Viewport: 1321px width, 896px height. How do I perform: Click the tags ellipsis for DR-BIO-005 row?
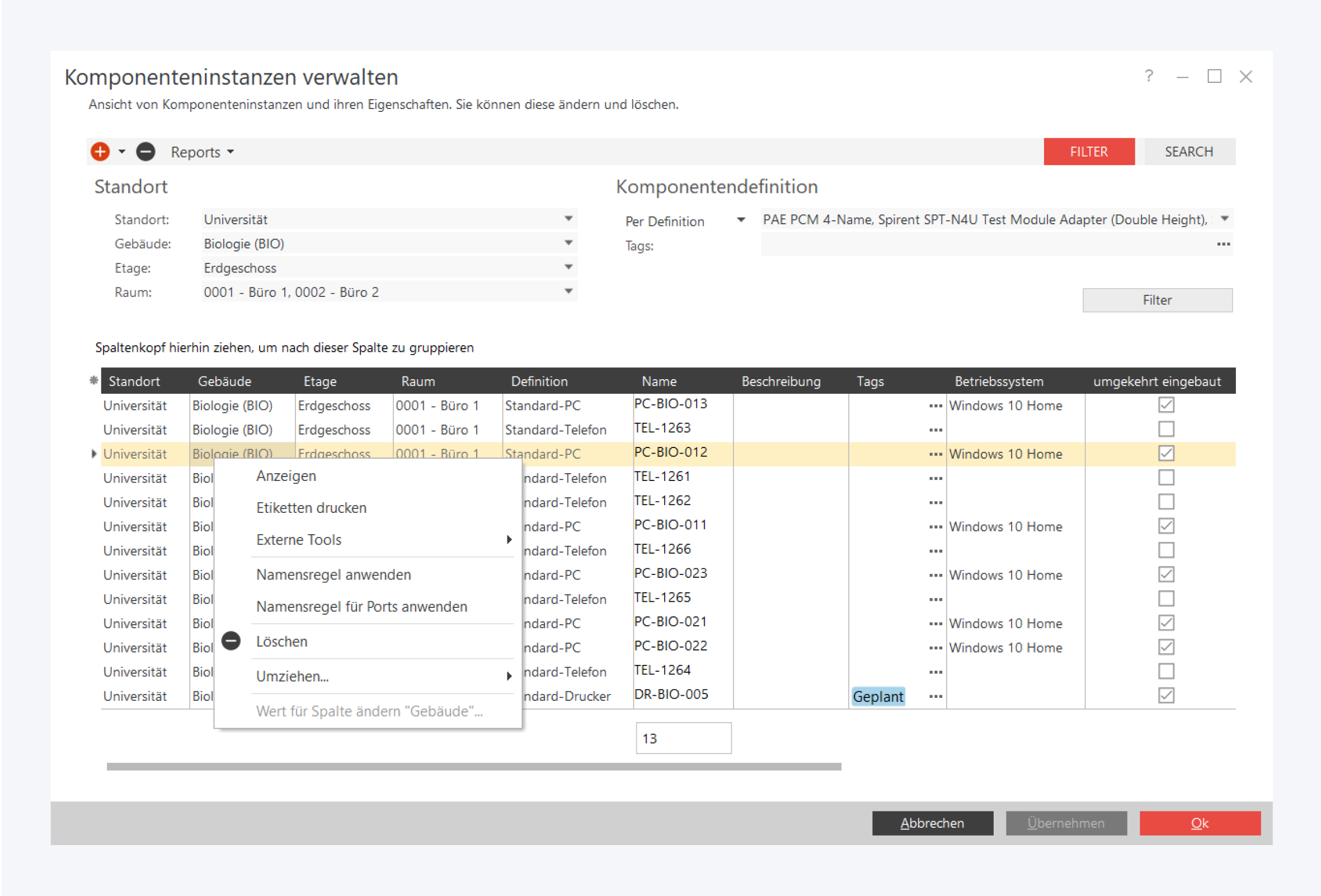(935, 696)
